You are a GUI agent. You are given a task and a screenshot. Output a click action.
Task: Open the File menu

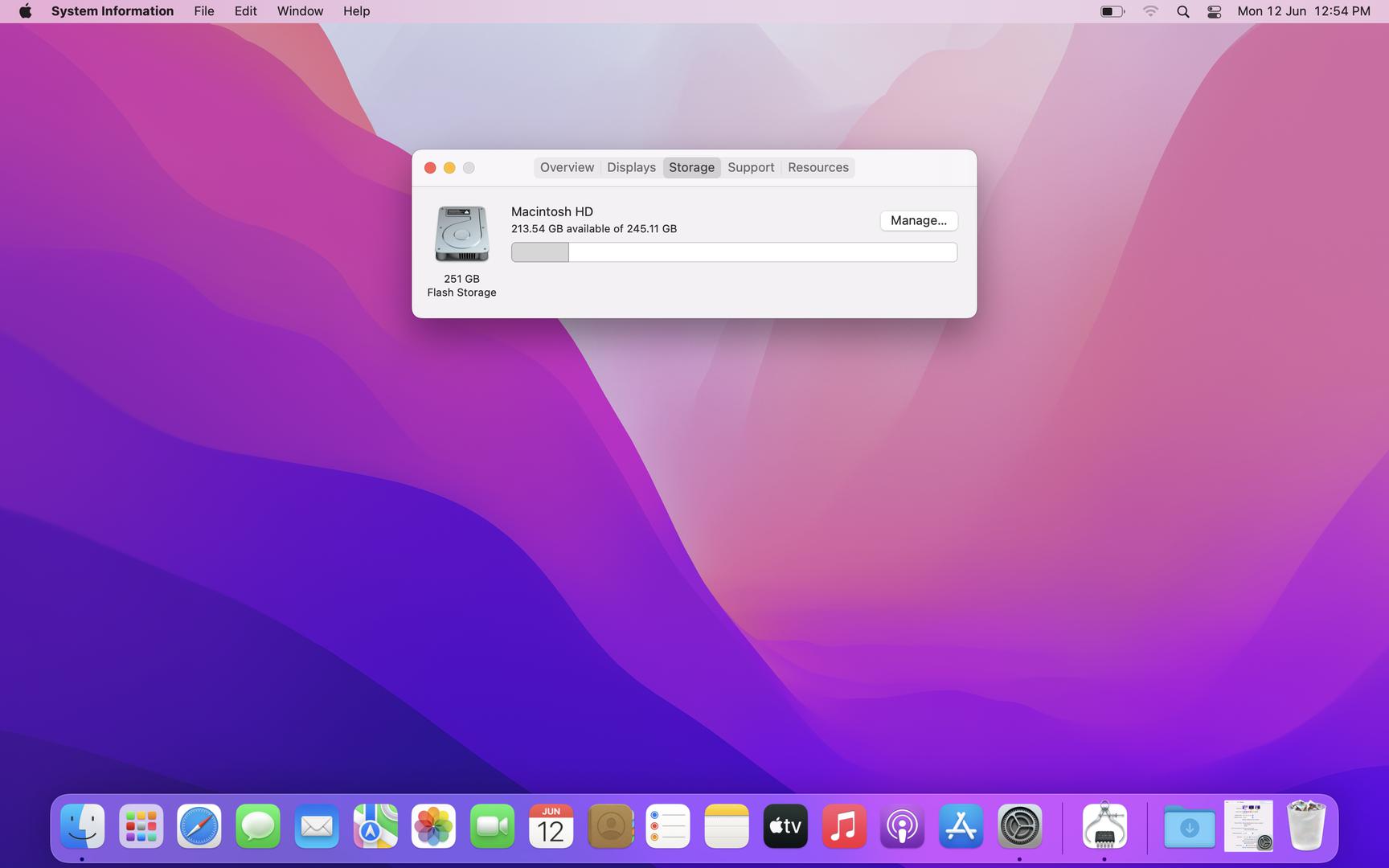204,11
